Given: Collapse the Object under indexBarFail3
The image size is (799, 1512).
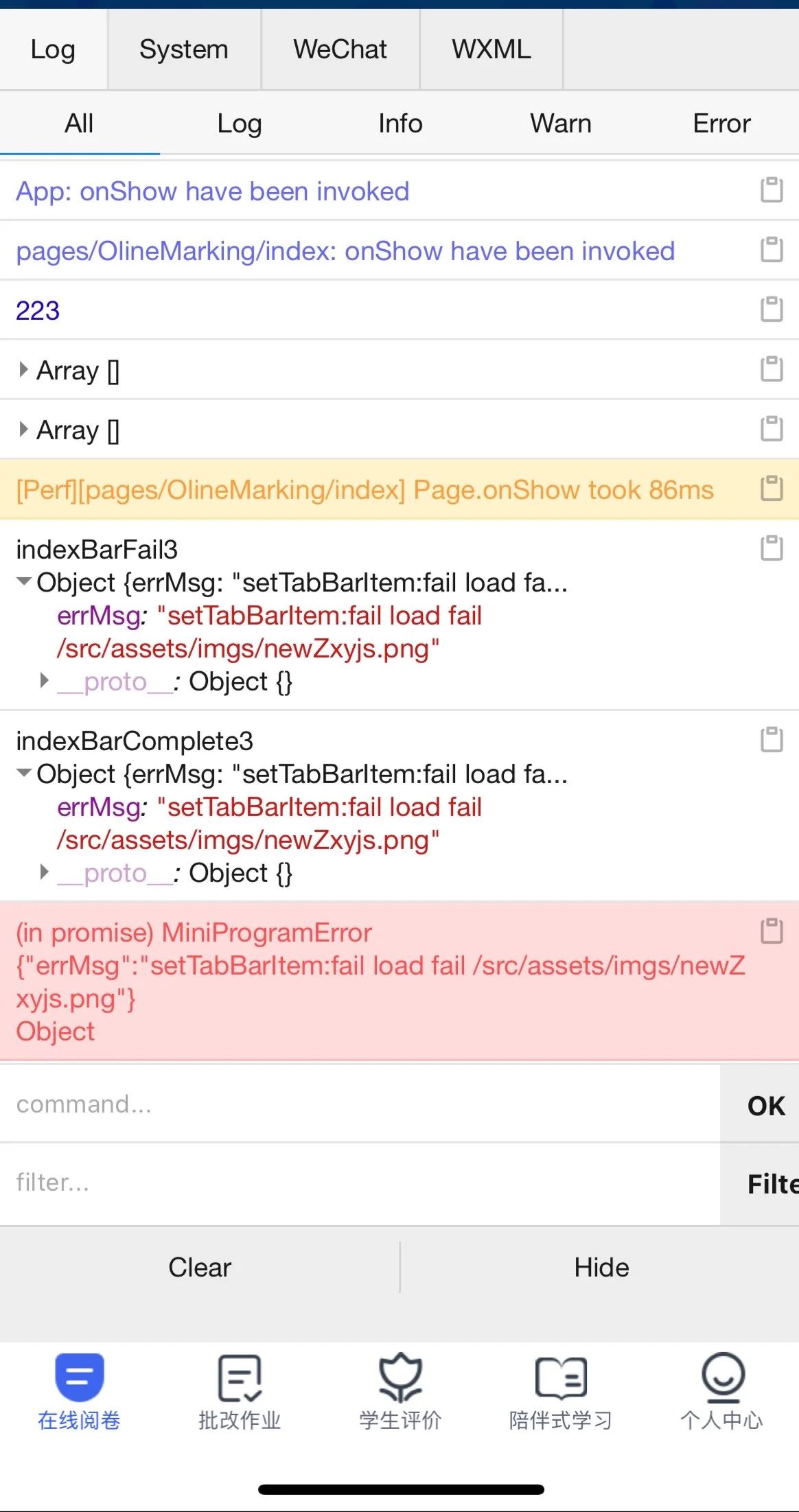Looking at the screenshot, I should coord(24,582).
